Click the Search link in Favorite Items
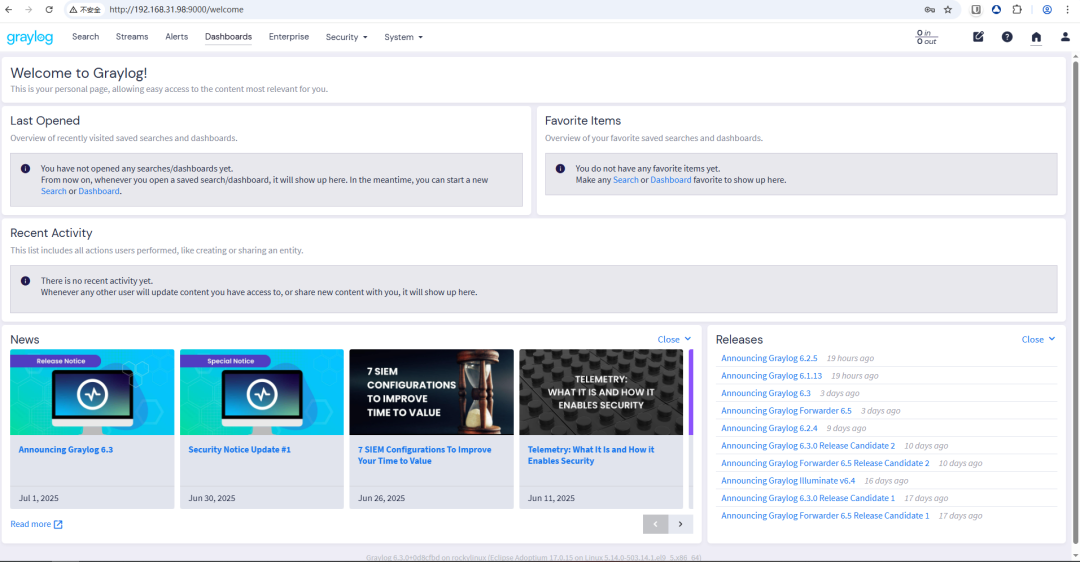Viewport: 1080px width, 562px height. [x=625, y=180]
